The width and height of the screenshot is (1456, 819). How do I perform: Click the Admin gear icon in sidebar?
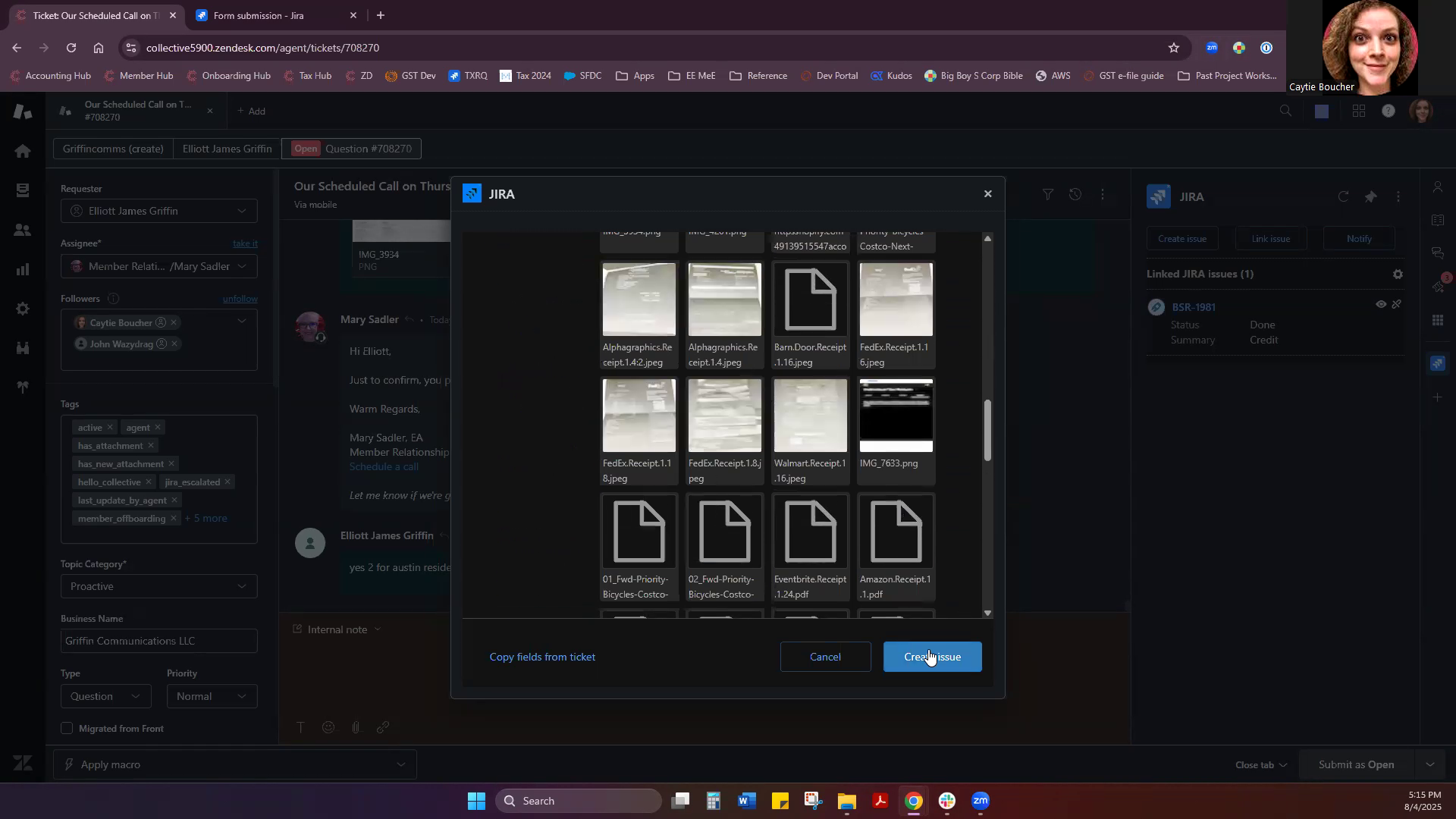tap(23, 309)
